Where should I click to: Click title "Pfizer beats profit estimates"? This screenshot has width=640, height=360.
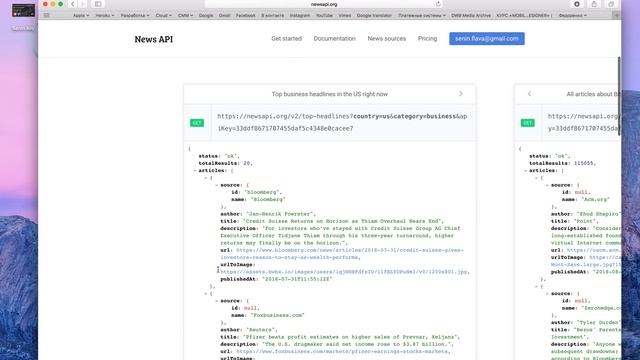(351, 337)
